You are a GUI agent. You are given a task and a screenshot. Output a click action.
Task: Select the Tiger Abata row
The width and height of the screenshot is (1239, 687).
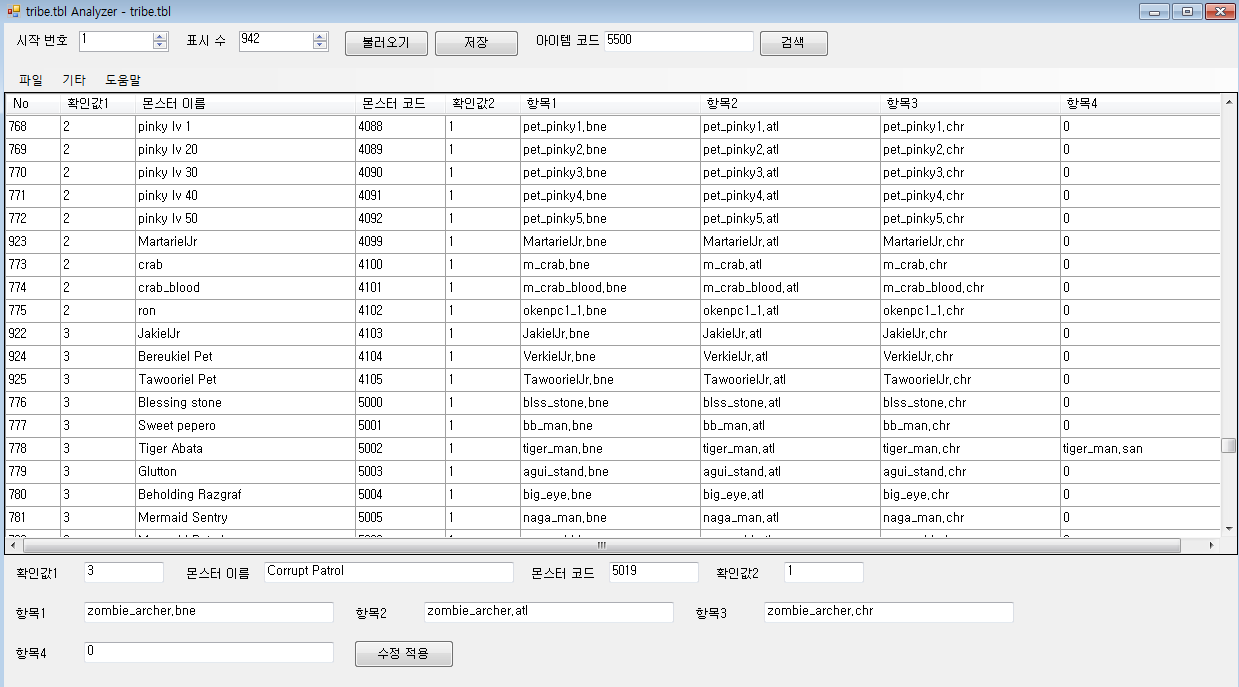tap(612, 449)
